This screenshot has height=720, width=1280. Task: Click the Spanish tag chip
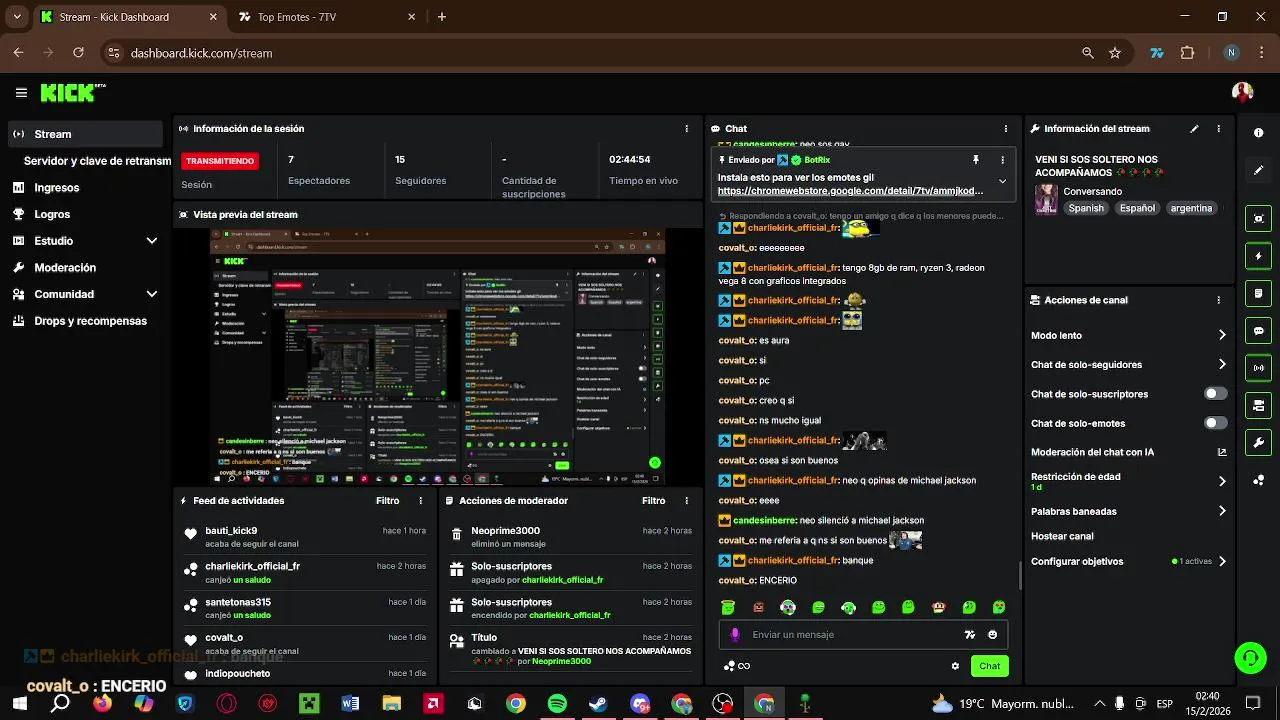click(1086, 208)
